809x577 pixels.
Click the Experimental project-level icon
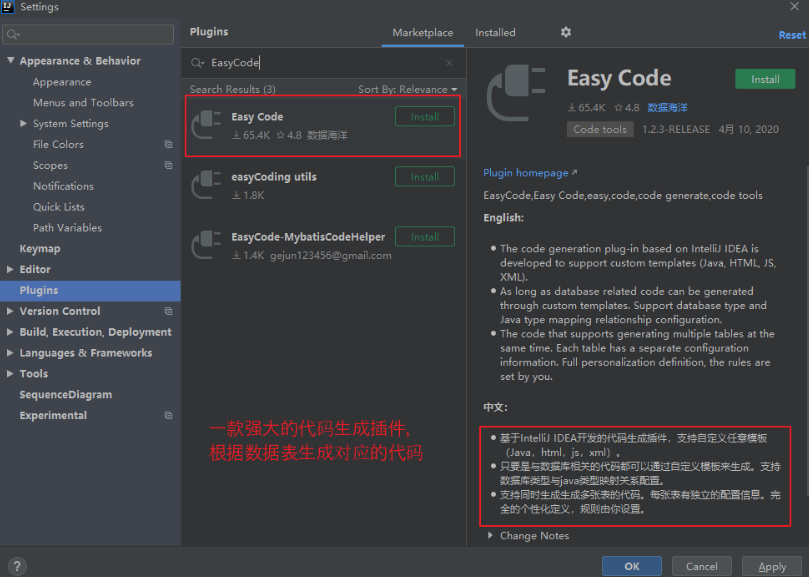(168, 415)
